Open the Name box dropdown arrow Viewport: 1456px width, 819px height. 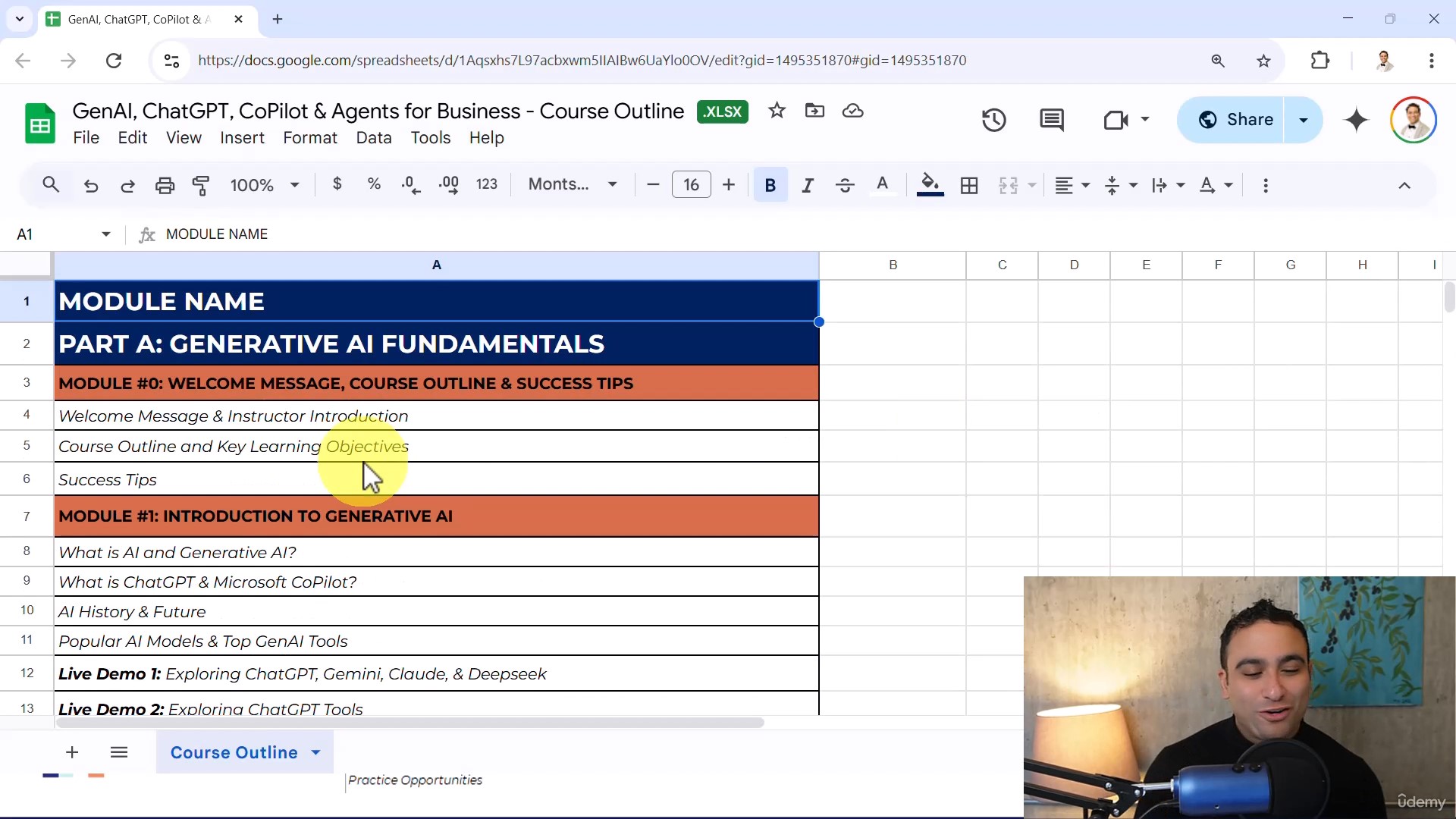106,234
